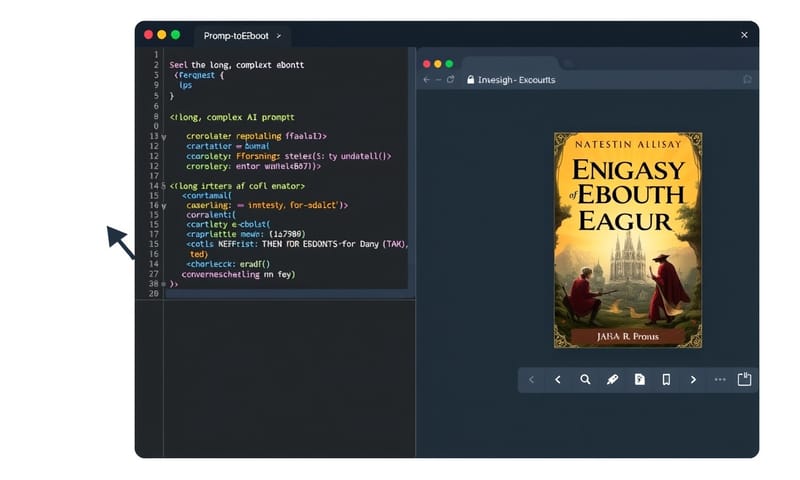
Task: Open the document page icon in the toolbar
Action: coord(639,380)
